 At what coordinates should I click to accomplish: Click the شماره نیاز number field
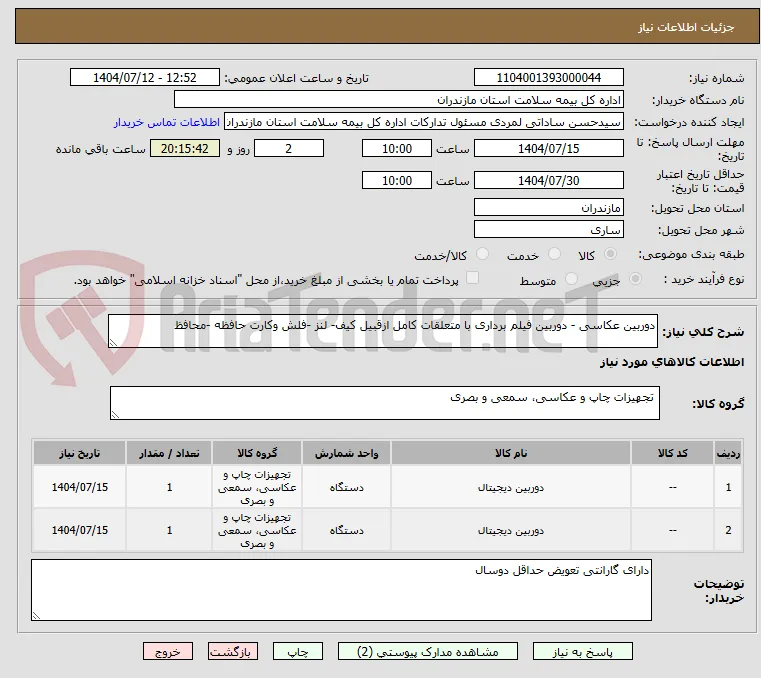548,77
